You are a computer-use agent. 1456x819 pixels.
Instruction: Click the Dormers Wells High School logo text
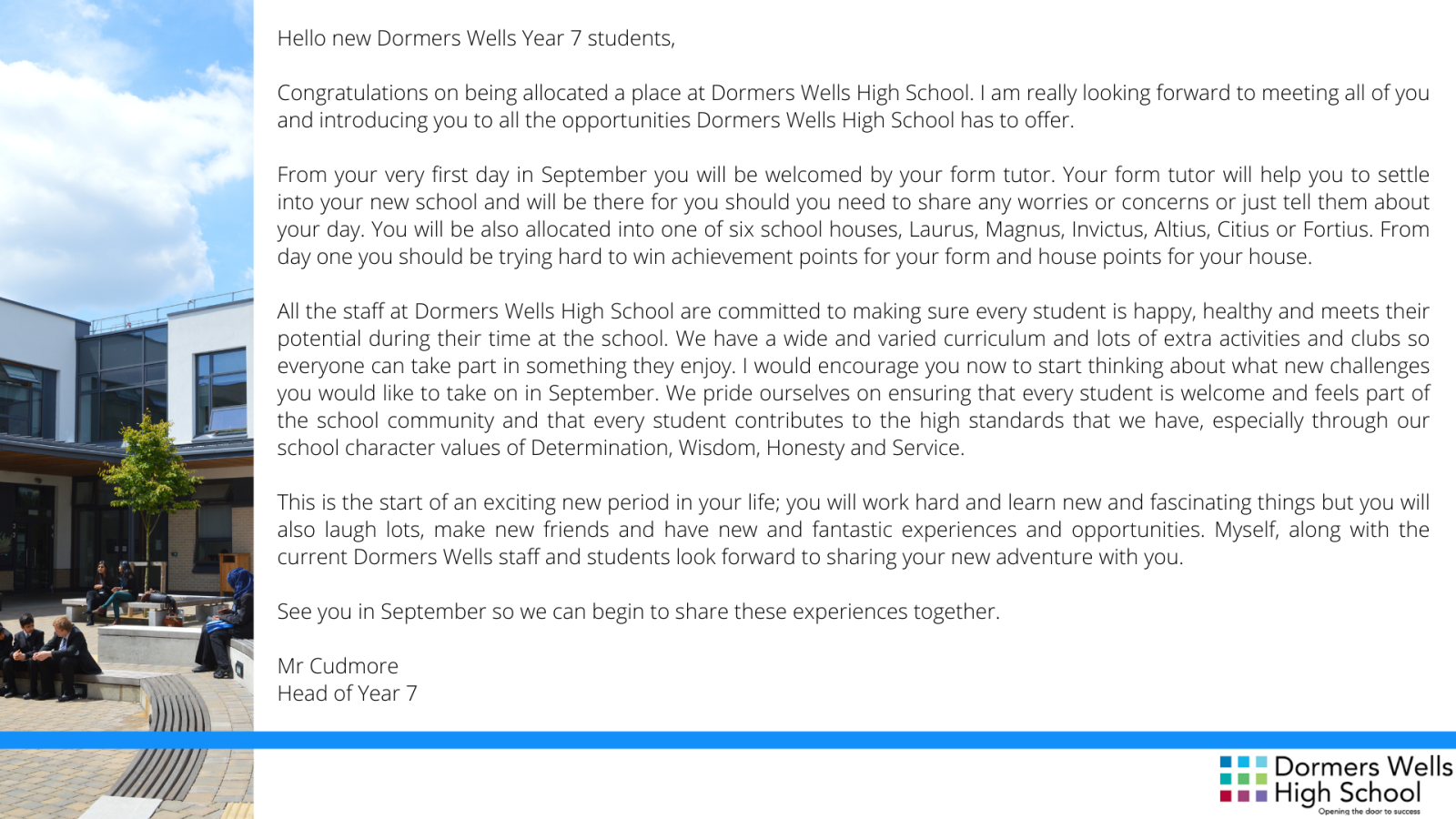(1363, 780)
